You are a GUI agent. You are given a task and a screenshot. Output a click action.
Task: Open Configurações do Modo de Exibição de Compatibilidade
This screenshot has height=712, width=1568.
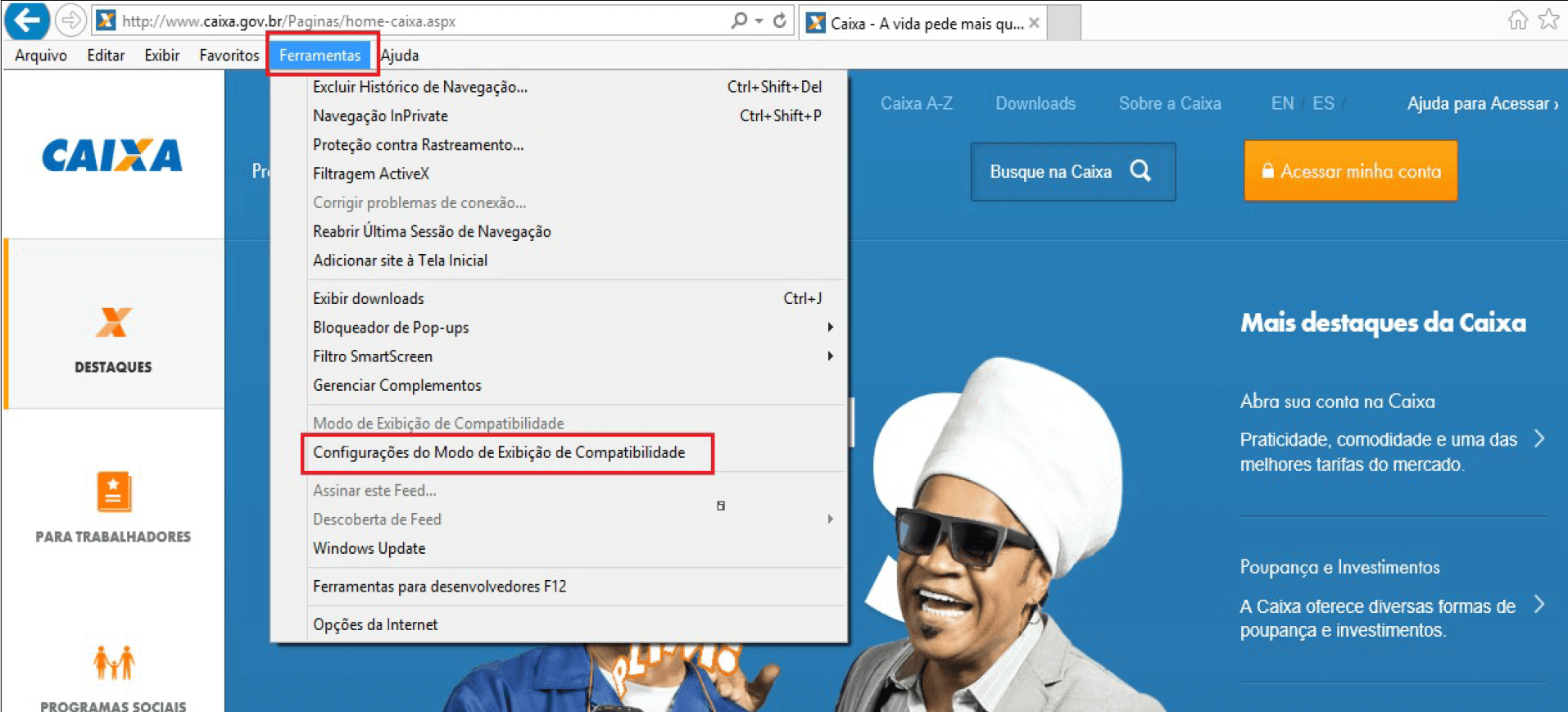pyautogui.click(x=499, y=452)
